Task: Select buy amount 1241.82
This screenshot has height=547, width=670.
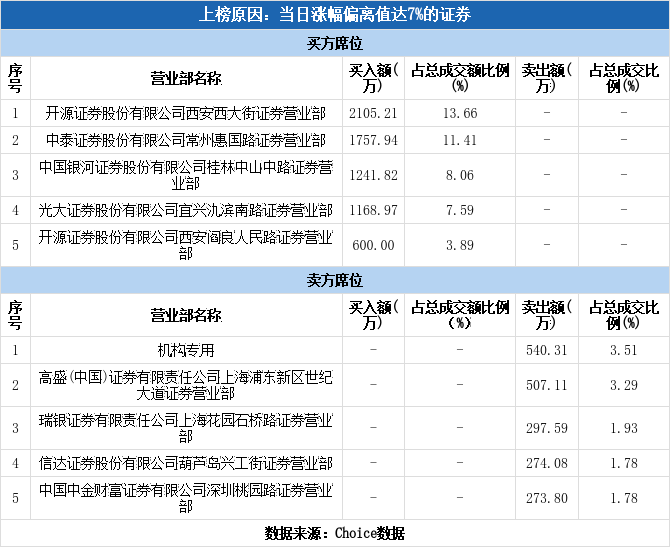Action: (373, 175)
